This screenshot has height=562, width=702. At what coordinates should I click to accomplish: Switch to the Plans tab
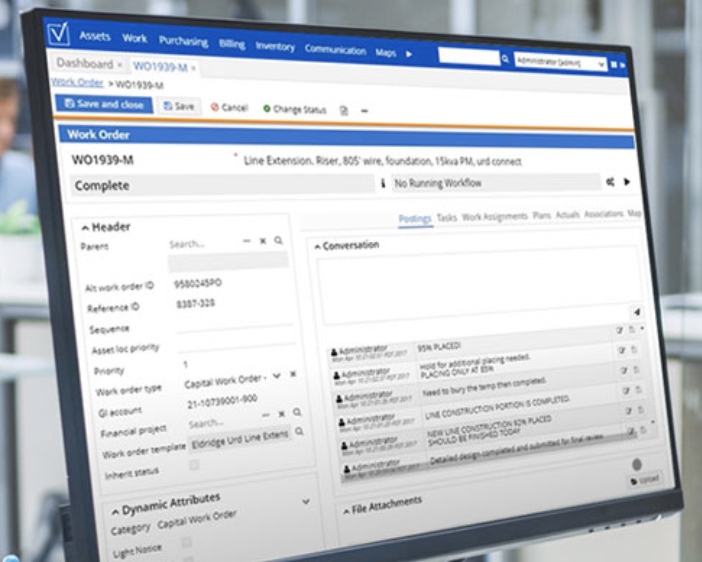click(x=542, y=215)
